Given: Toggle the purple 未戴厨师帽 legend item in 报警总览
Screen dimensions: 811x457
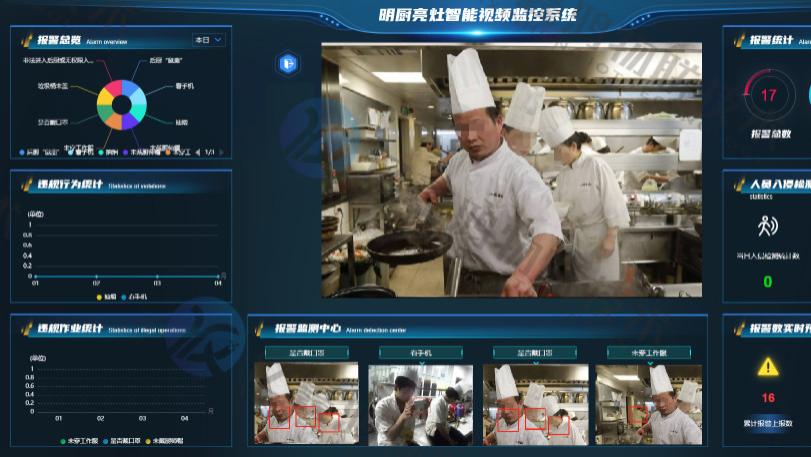Looking at the screenshot, I should 142,153.
